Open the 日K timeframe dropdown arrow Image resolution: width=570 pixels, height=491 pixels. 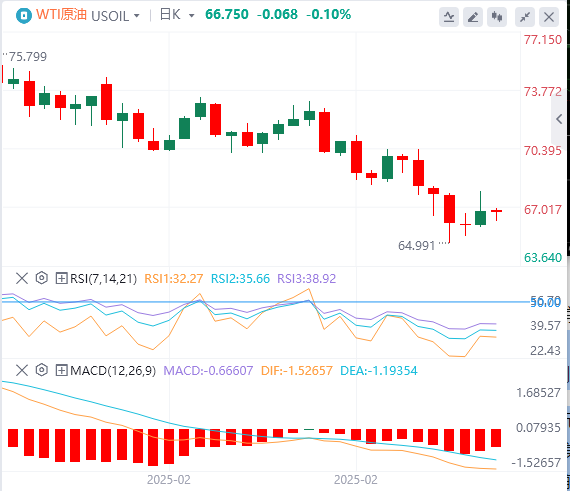tap(192, 16)
